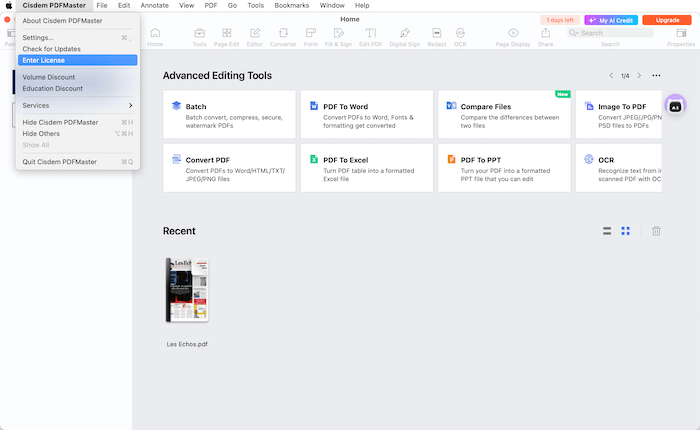Select the Digital Sign toolbar icon
Viewport: 700px width, 430px height.
pyautogui.click(x=405, y=34)
